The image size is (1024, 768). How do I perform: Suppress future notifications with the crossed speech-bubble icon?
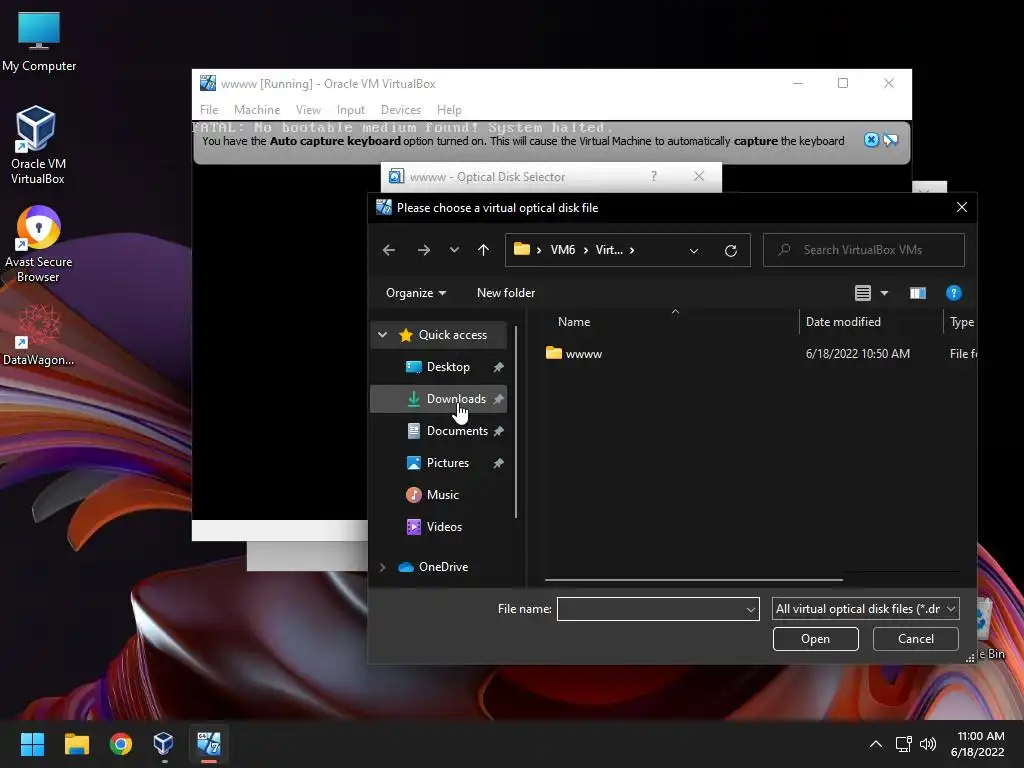(x=891, y=140)
